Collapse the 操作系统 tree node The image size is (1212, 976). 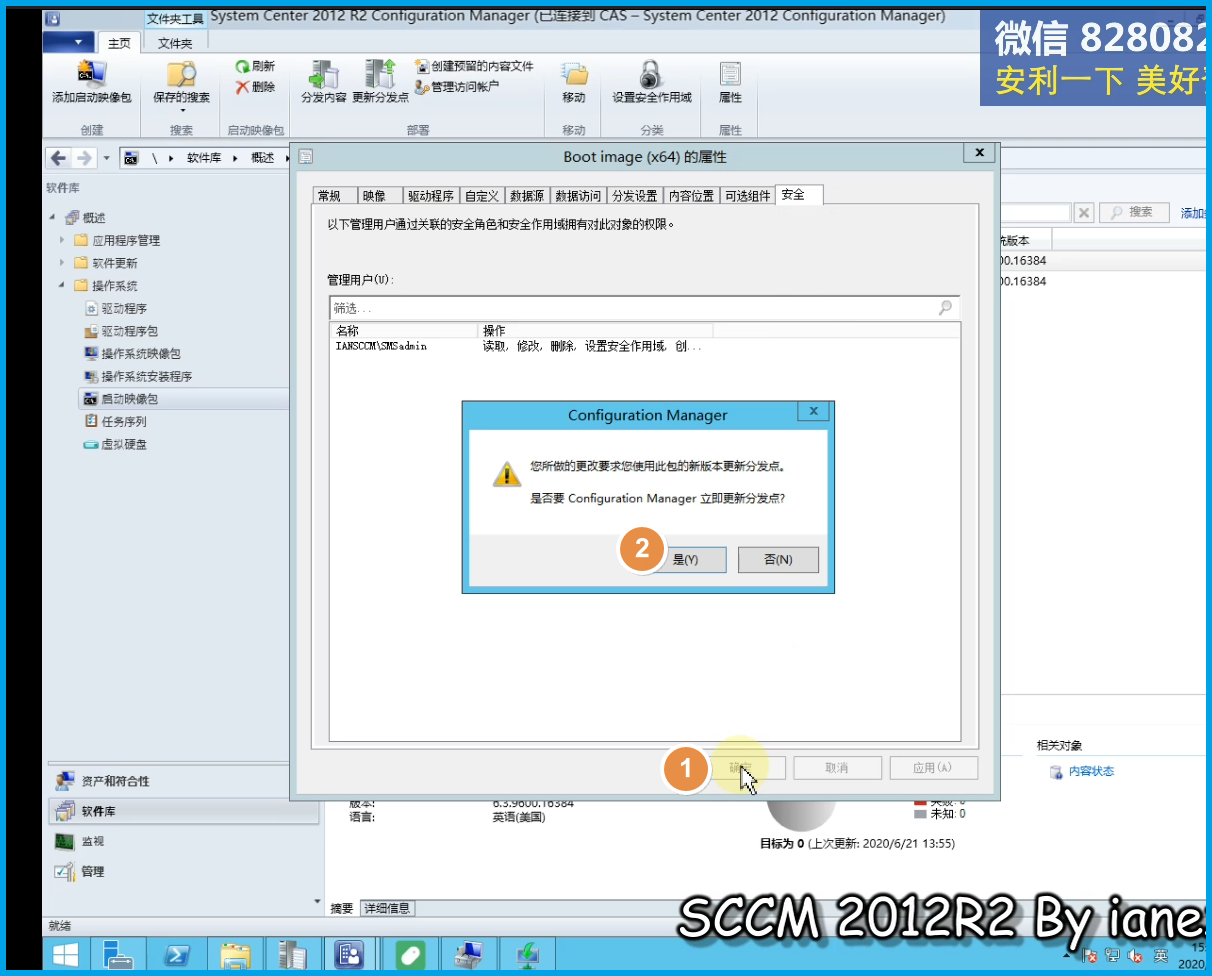[62, 286]
